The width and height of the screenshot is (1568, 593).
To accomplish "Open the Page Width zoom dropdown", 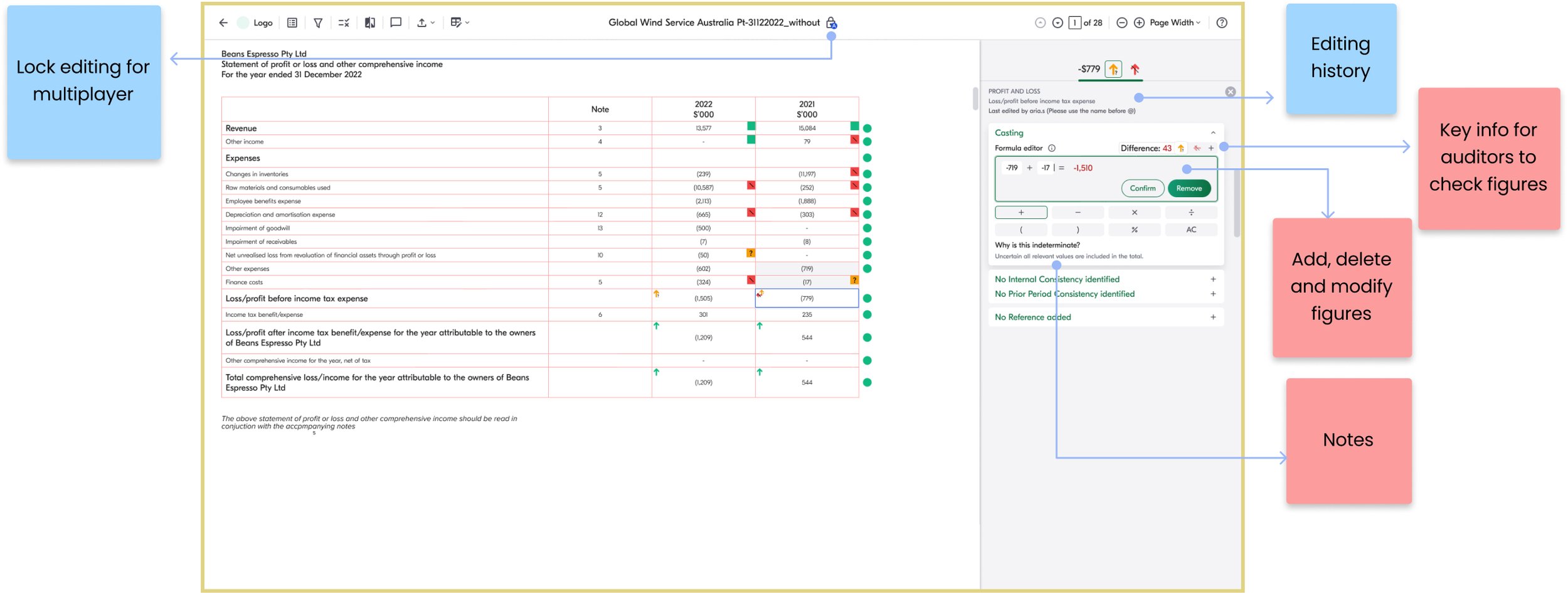I will [1175, 23].
